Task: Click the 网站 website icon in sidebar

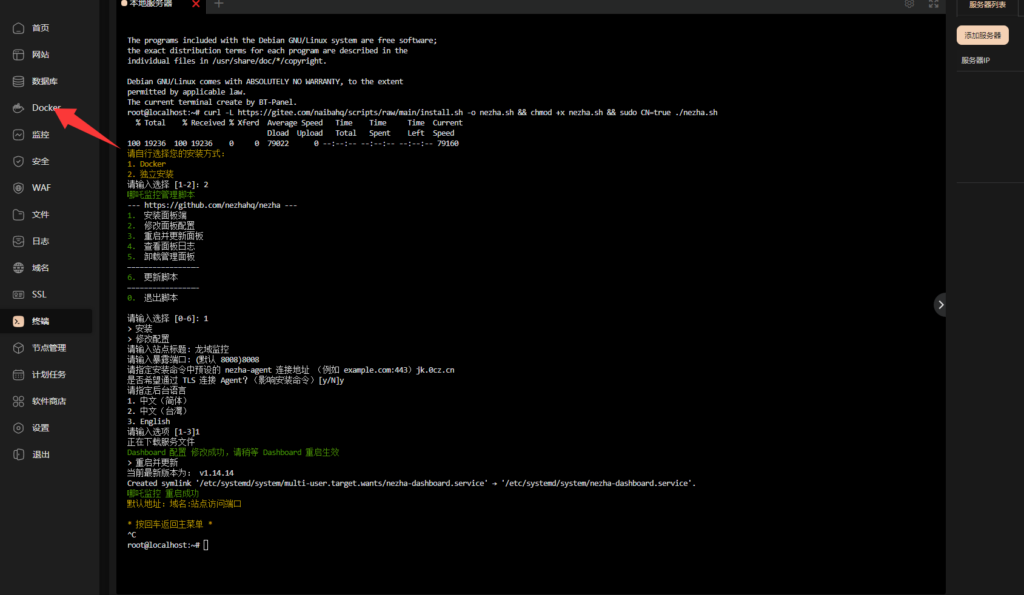Action: pos(18,54)
